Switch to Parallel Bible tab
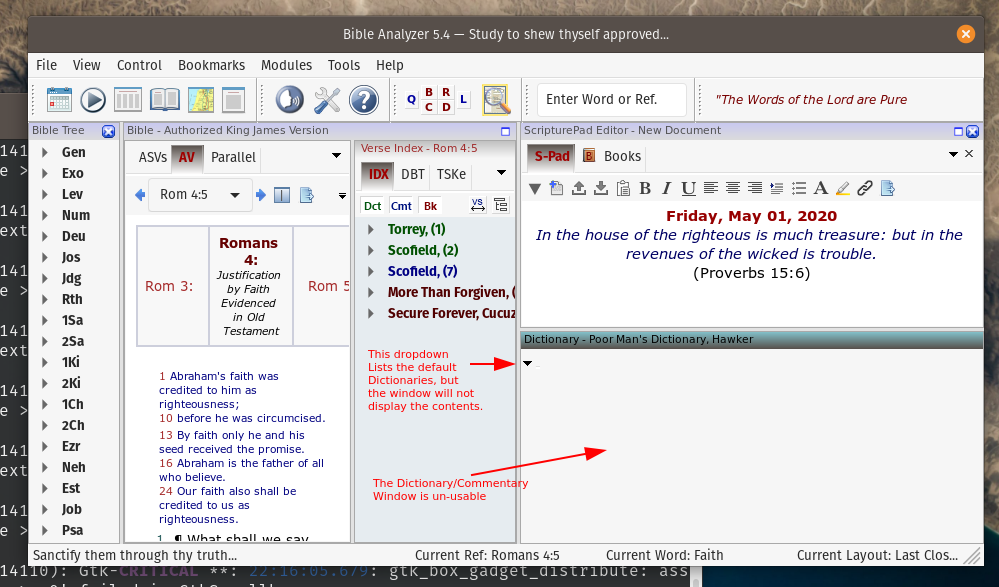The image size is (999, 587). tap(233, 157)
